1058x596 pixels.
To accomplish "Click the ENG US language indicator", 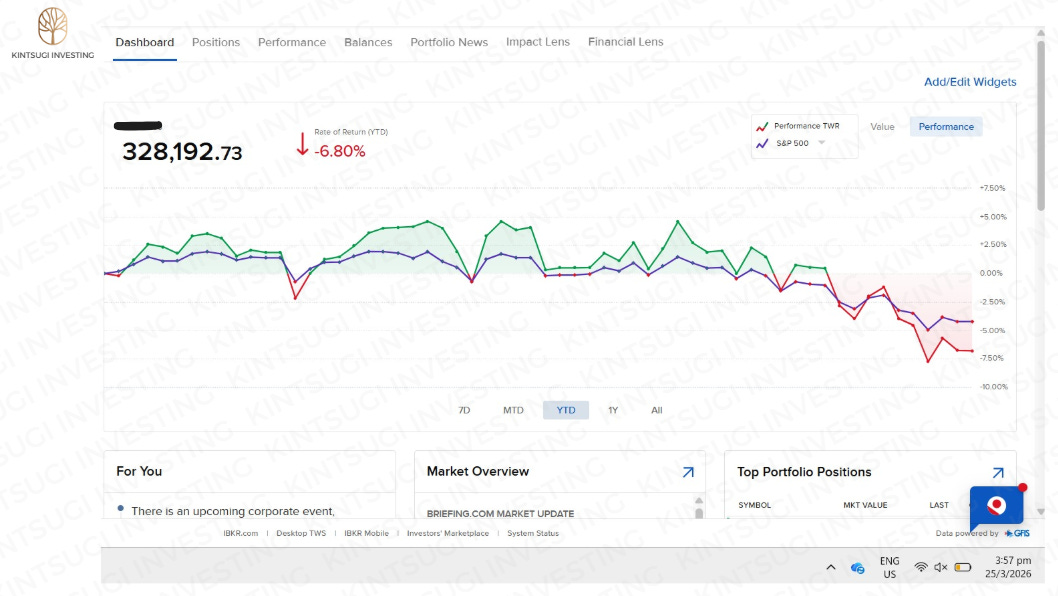I will pyautogui.click(x=889, y=568).
